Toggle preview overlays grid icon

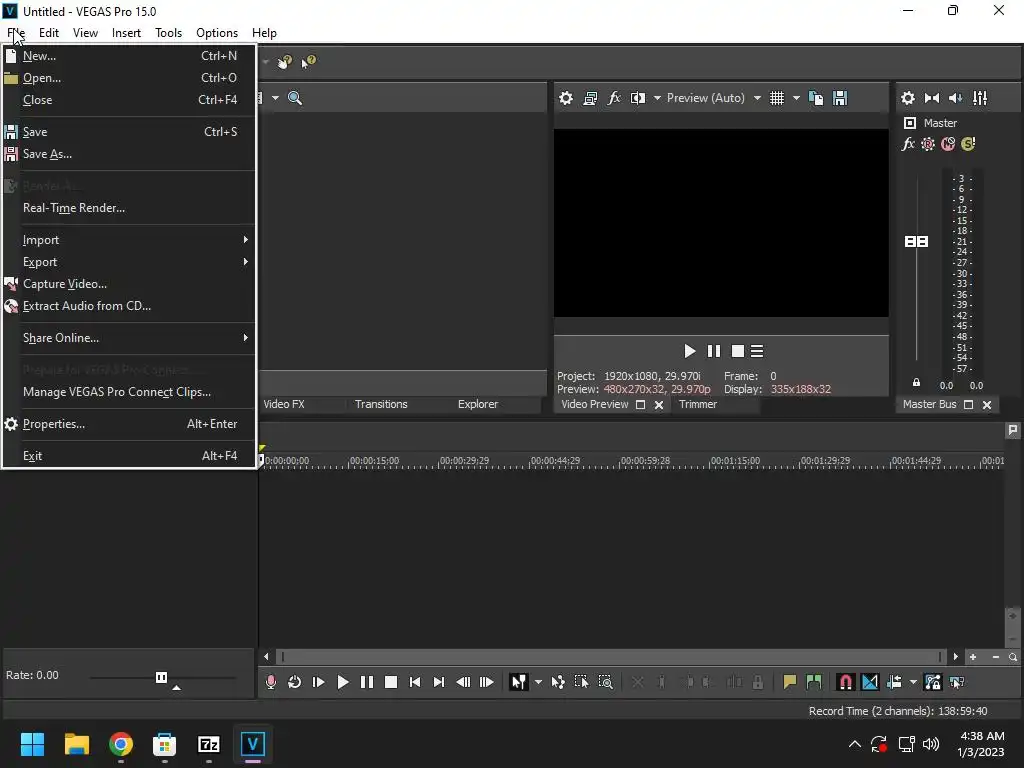click(x=776, y=98)
